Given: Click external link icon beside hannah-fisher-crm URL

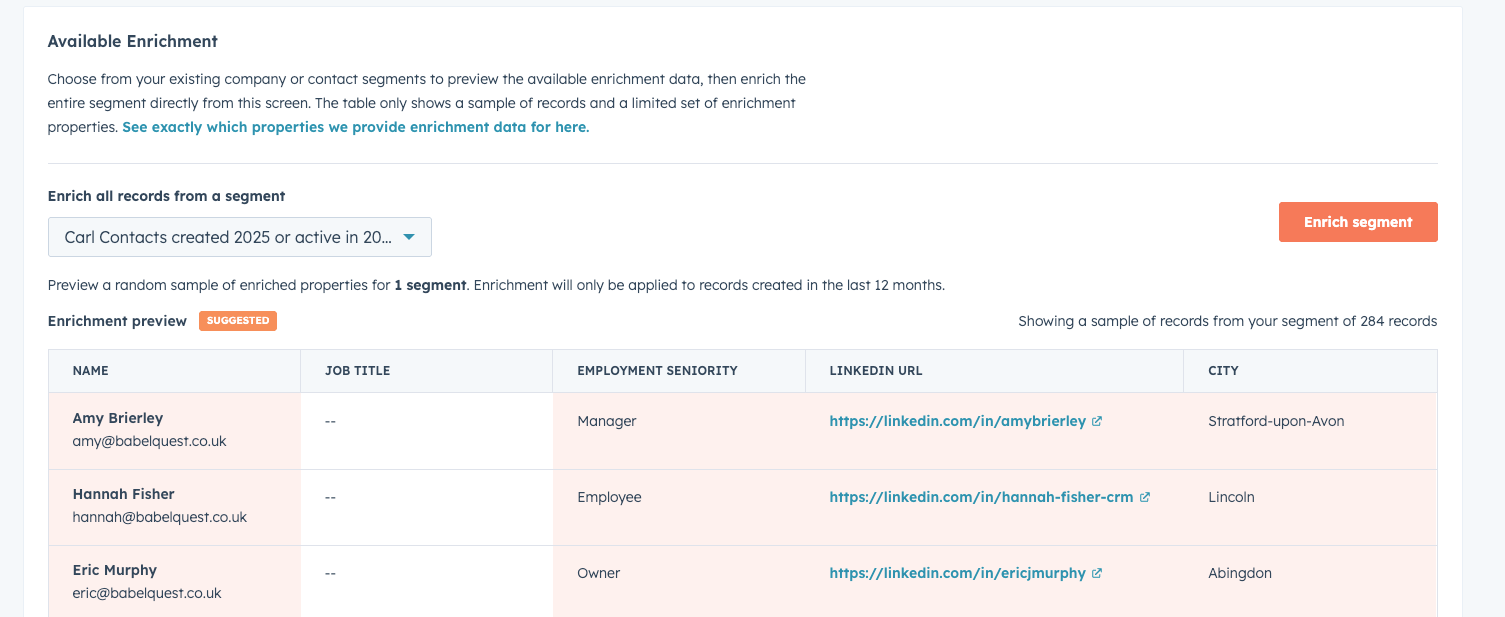Looking at the screenshot, I should (x=1145, y=497).
